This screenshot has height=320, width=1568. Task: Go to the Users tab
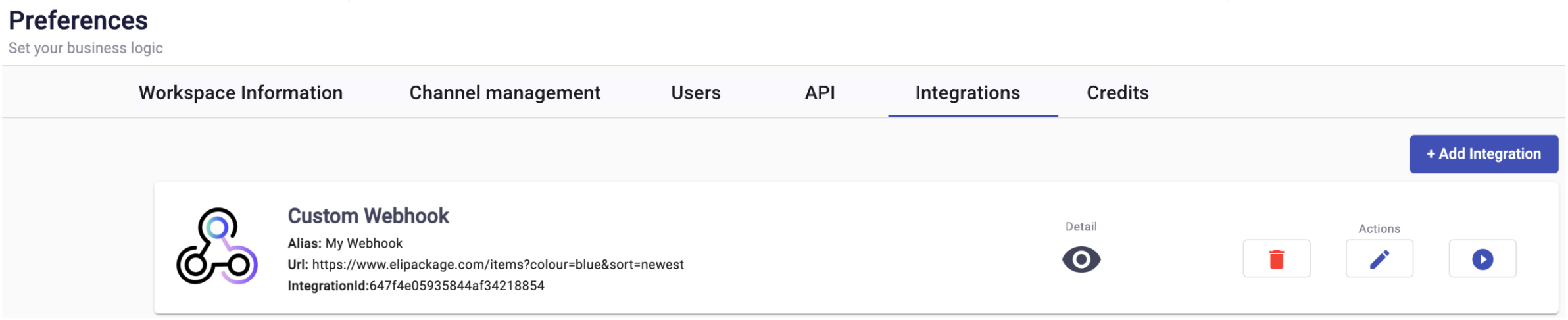click(x=696, y=93)
